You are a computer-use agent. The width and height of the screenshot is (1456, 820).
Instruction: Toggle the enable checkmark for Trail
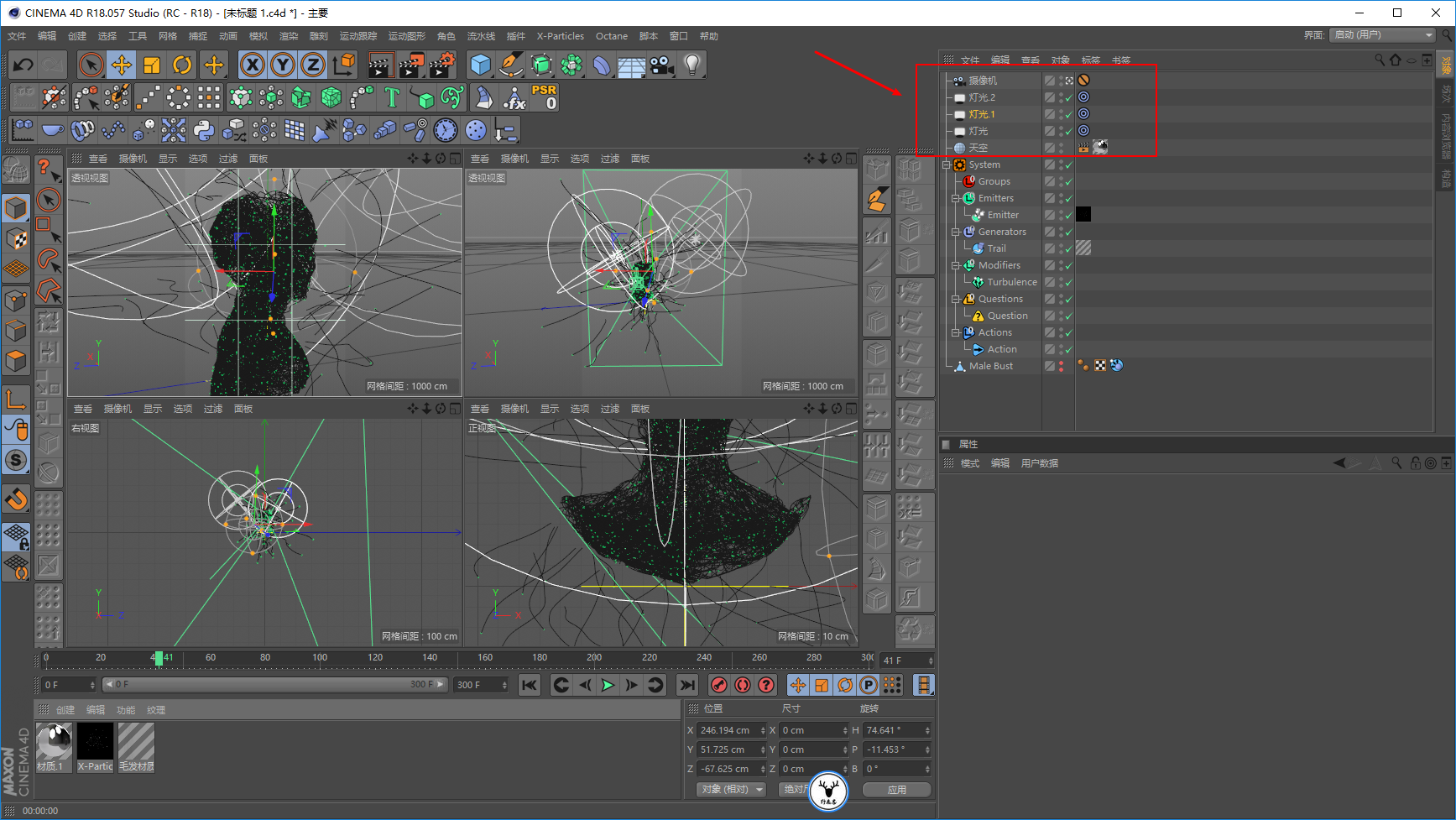click(x=1069, y=248)
